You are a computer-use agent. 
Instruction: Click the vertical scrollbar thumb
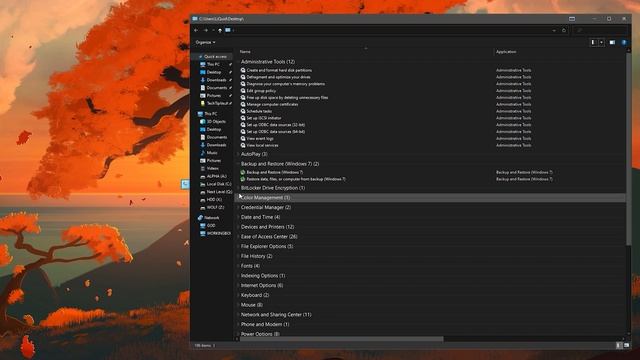tap(629, 148)
